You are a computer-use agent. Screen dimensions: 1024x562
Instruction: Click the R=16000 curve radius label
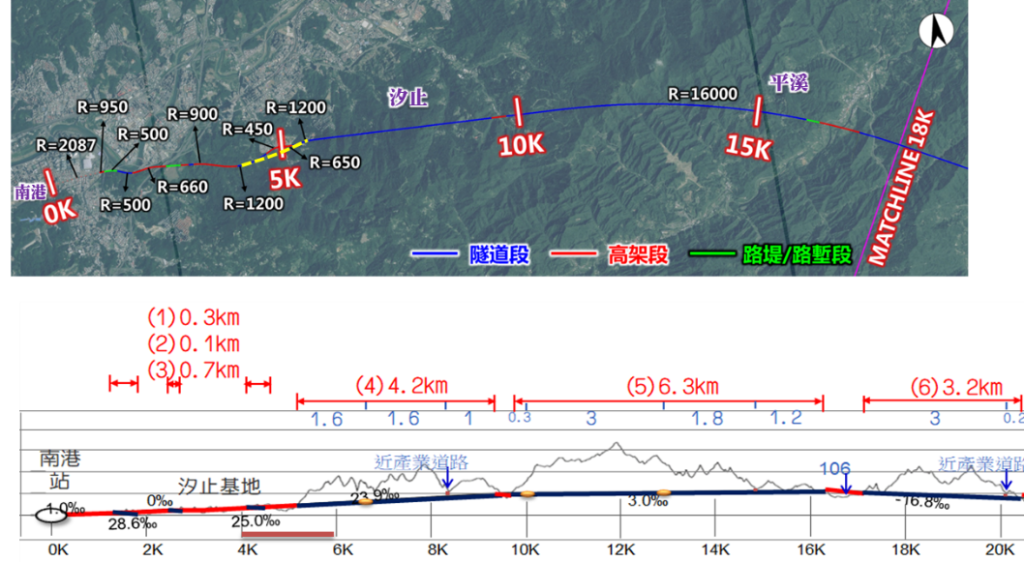[702, 94]
